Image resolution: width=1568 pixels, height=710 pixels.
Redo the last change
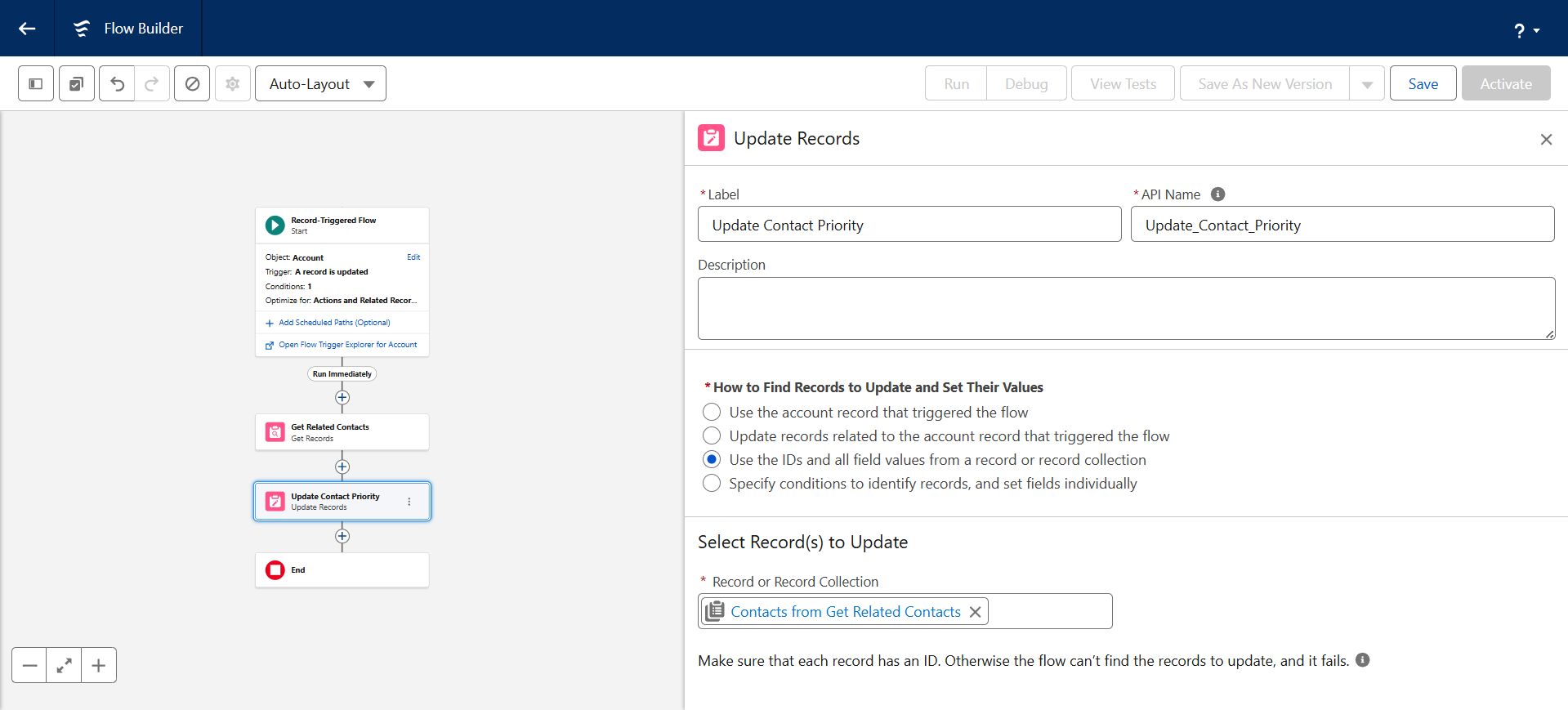click(152, 83)
